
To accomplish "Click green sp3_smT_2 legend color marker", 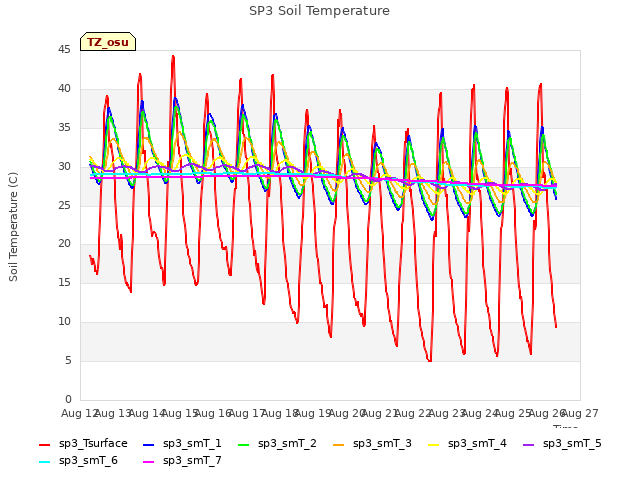I will (x=244, y=444).
